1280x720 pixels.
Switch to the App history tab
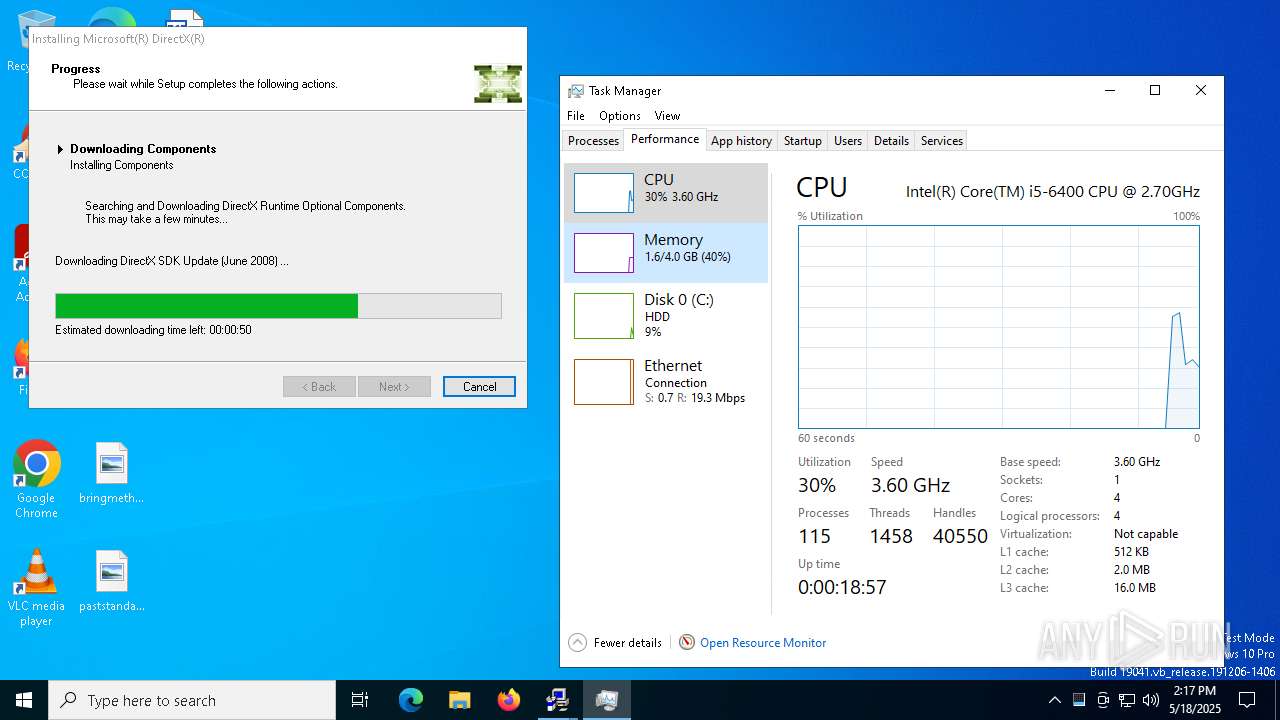point(741,141)
